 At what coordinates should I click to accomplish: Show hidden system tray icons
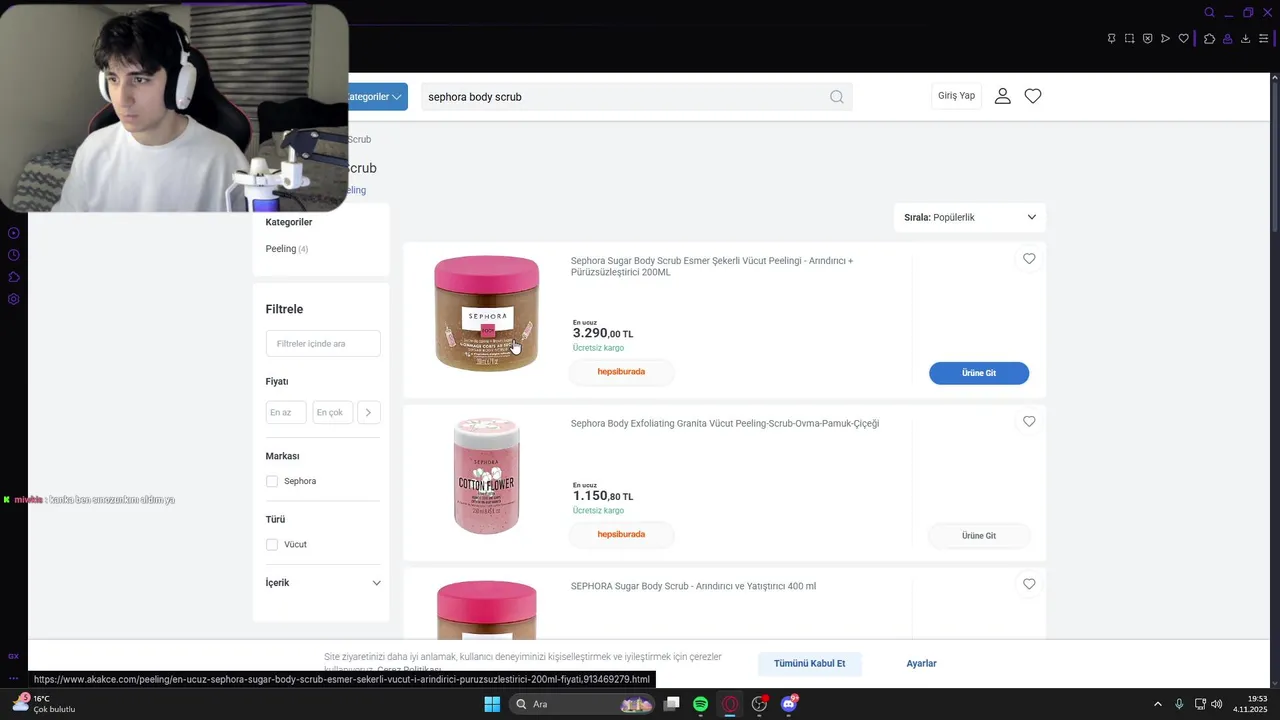point(1158,704)
